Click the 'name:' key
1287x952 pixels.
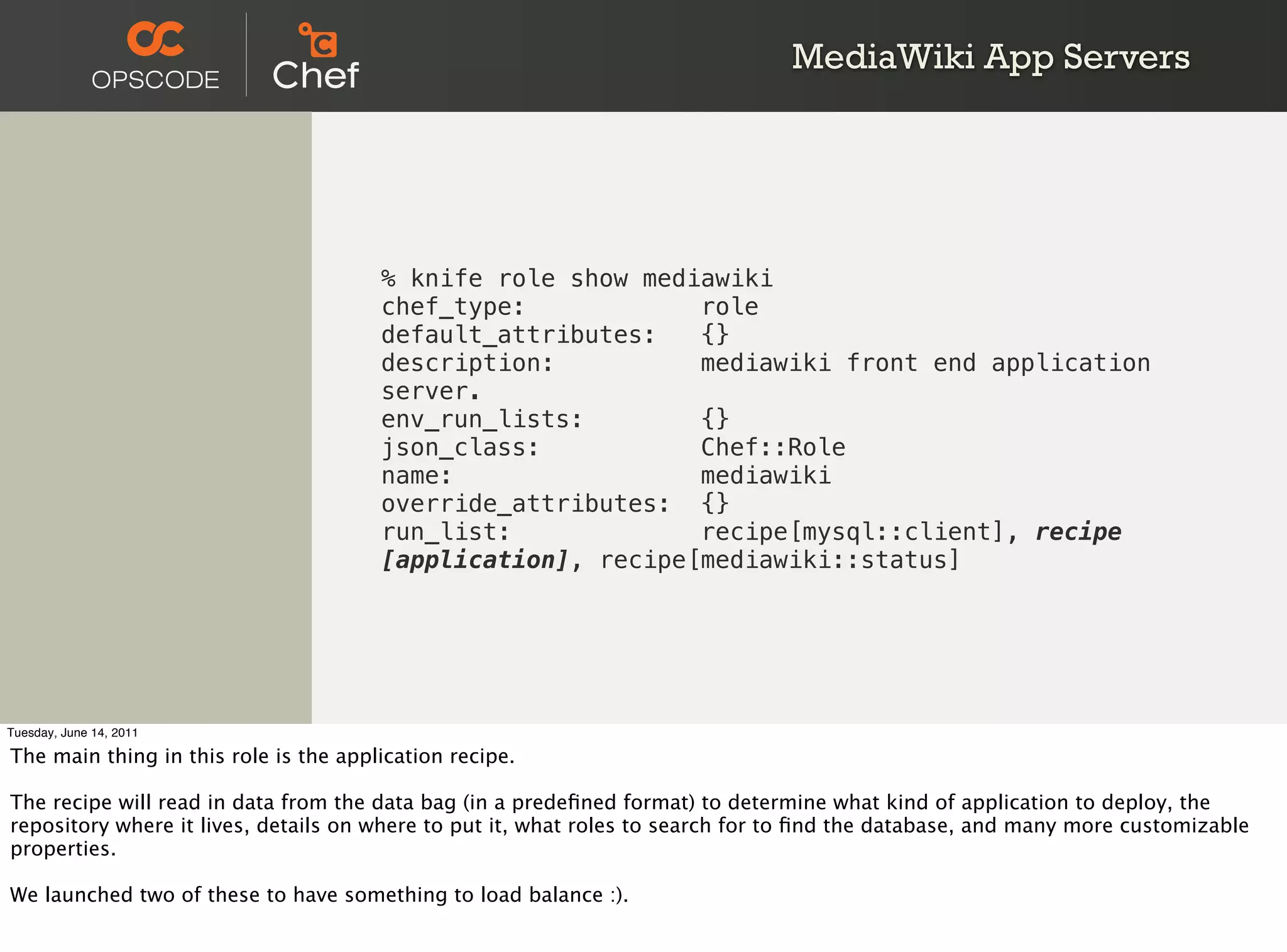coord(416,476)
